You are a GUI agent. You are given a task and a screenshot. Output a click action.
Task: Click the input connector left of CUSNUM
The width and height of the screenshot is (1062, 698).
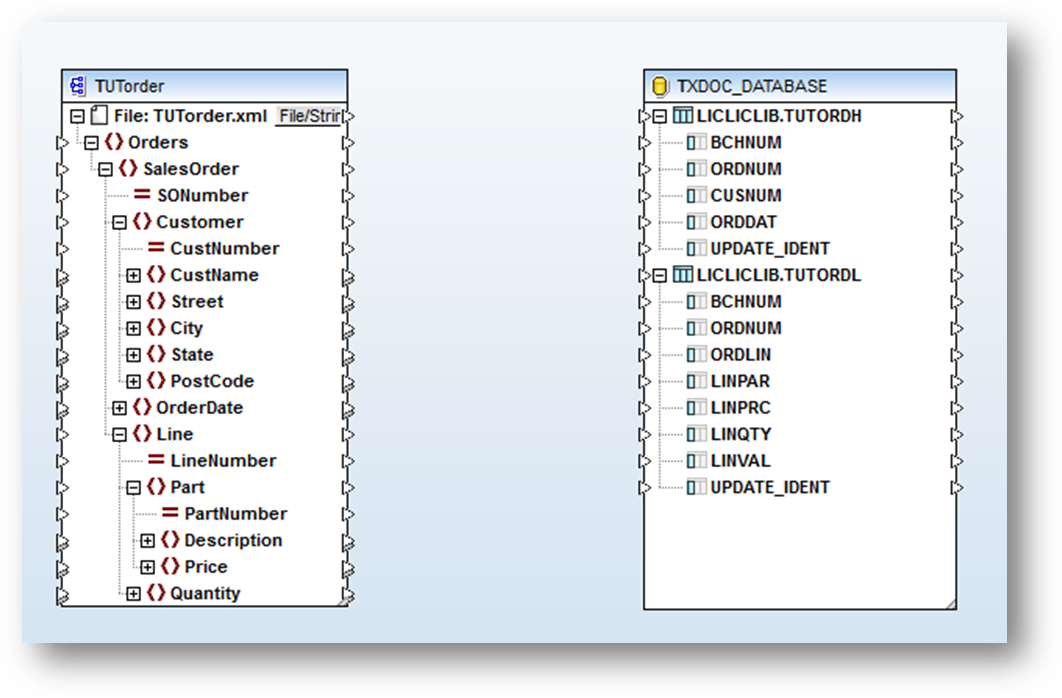point(644,196)
